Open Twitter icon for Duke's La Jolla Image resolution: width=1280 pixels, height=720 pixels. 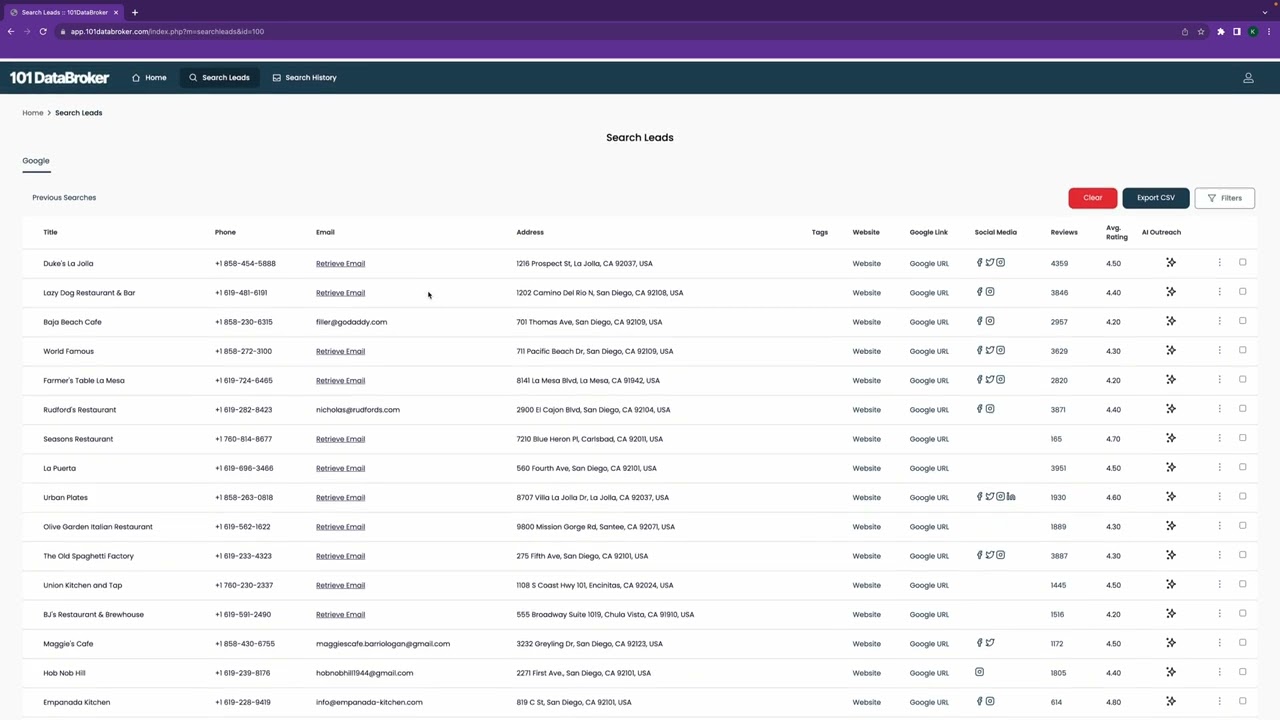click(x=990, y=263)
